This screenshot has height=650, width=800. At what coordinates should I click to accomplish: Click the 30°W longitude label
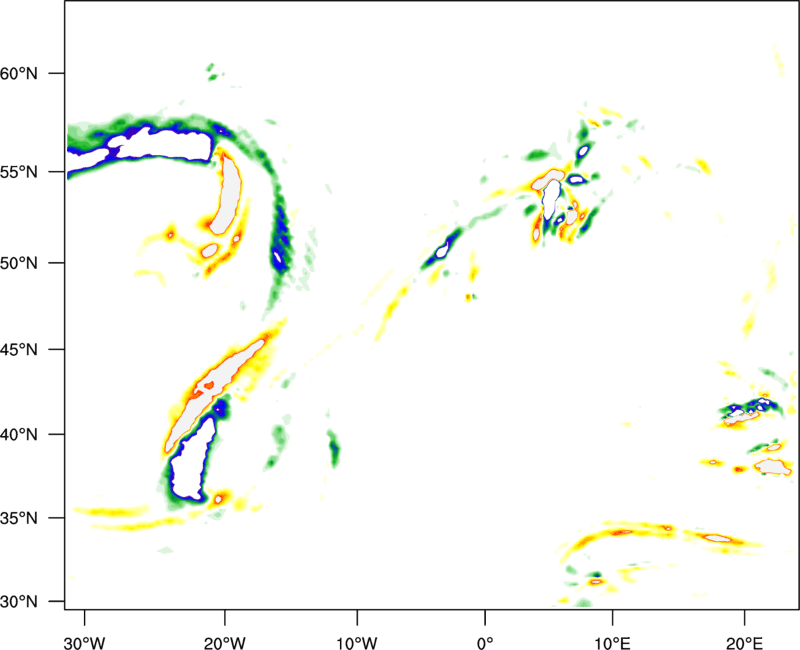85,643
